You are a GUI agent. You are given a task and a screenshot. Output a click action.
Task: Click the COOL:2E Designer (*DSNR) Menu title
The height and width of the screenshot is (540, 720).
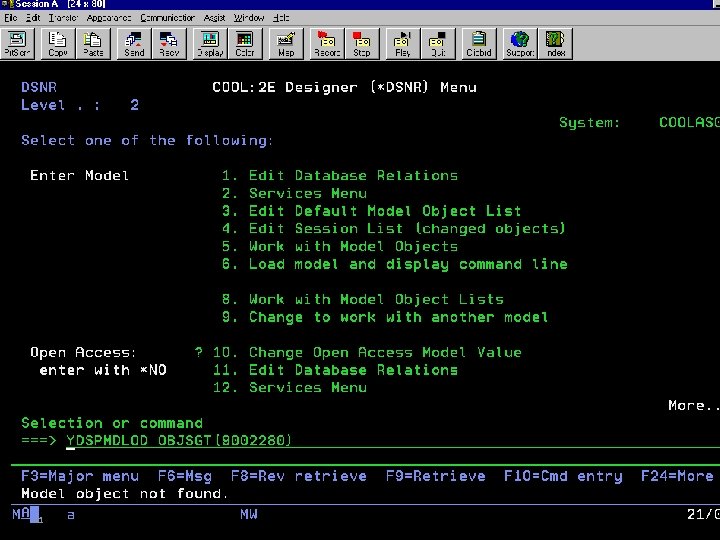344,87
